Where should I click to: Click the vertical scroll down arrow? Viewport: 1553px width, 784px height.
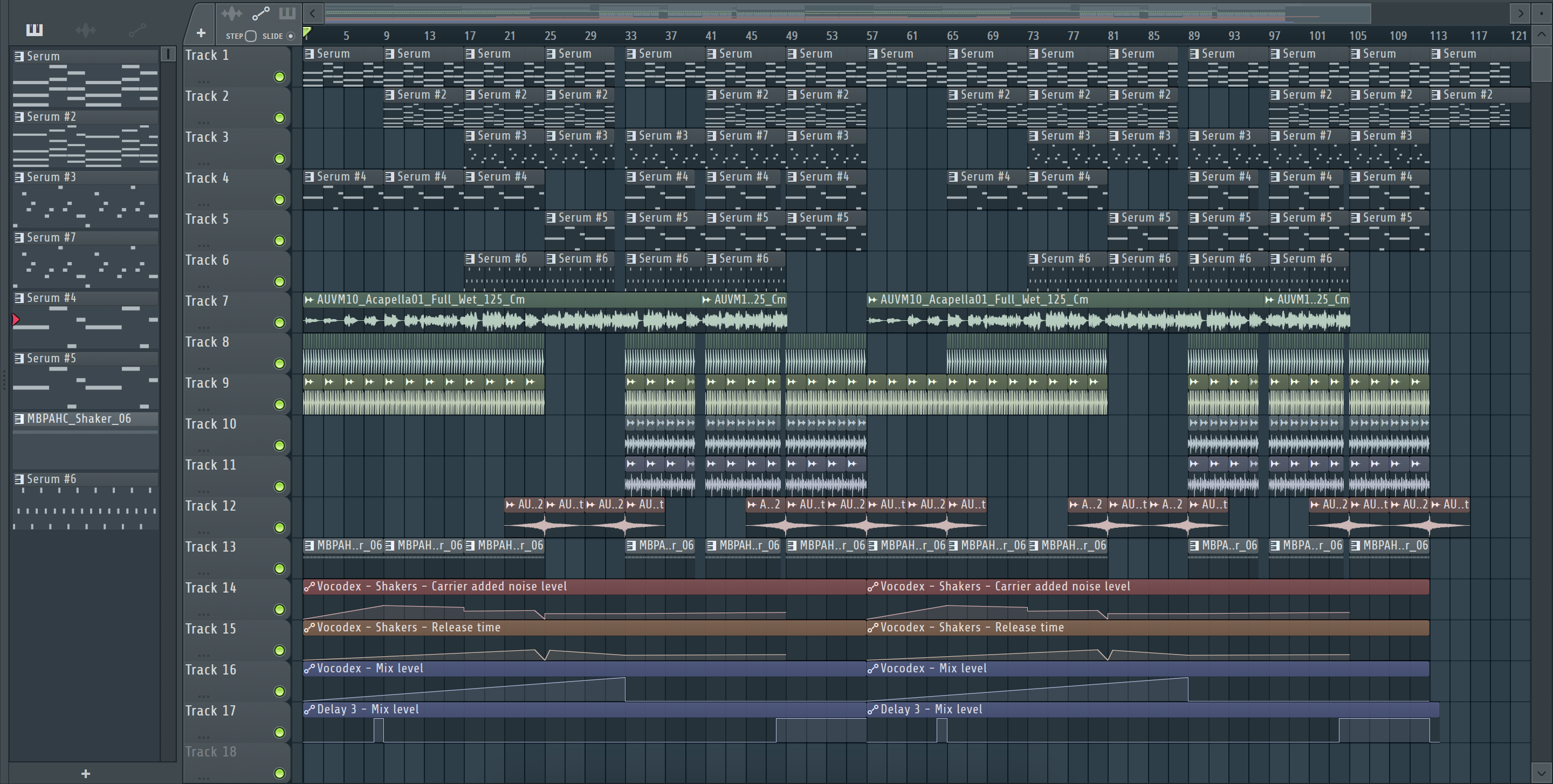pos(1542,772)
